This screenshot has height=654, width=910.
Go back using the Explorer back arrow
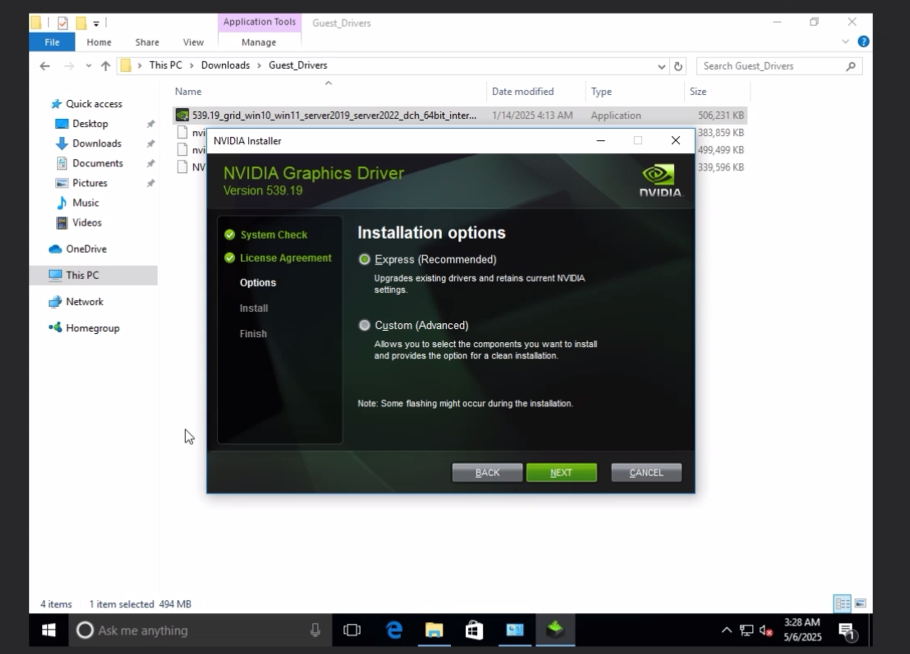pyautogui.click(x=45, y=66)
